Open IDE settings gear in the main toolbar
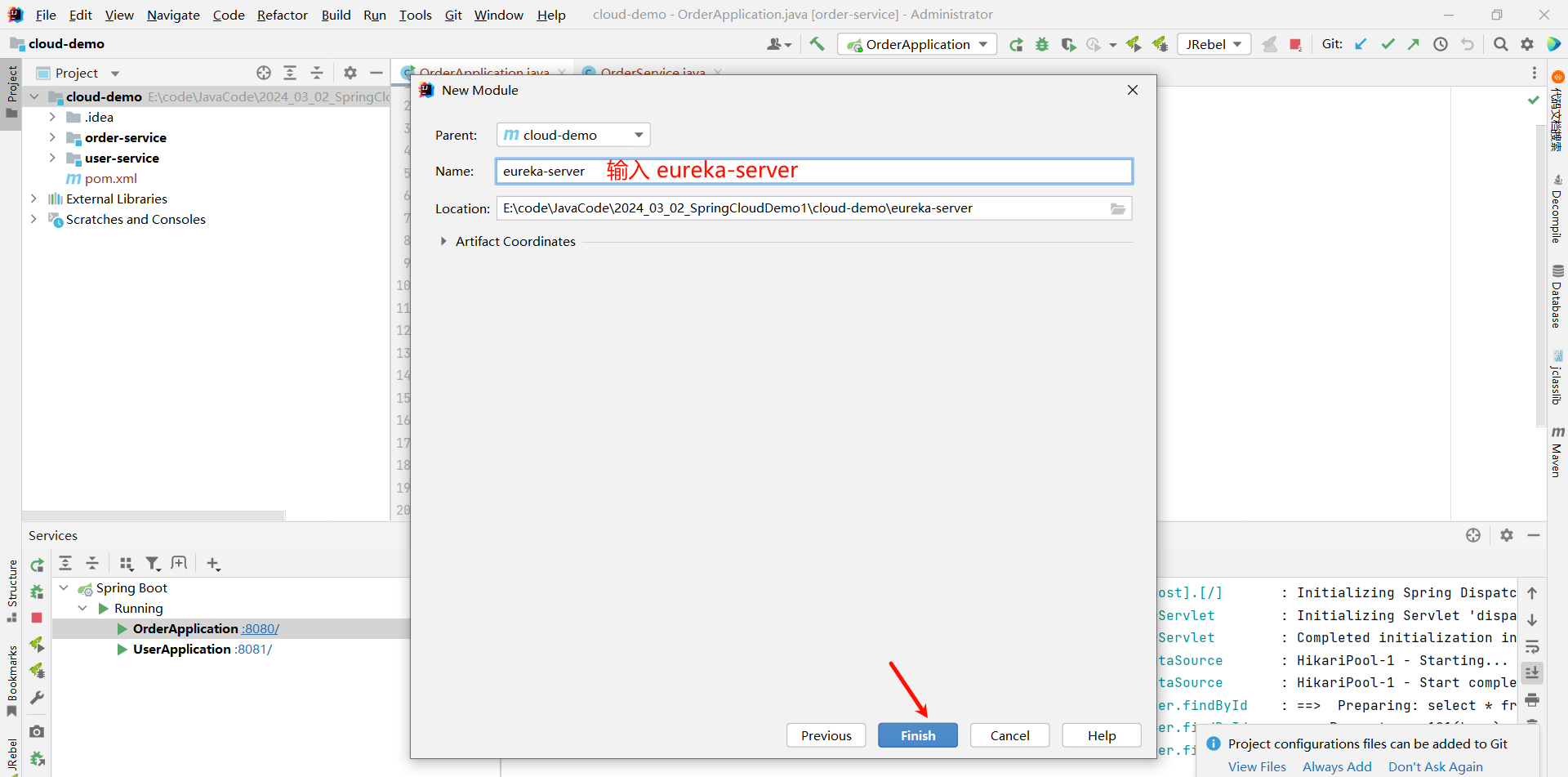The width and height of the screenshot is (1568, 777). [x=1527, y=44]
